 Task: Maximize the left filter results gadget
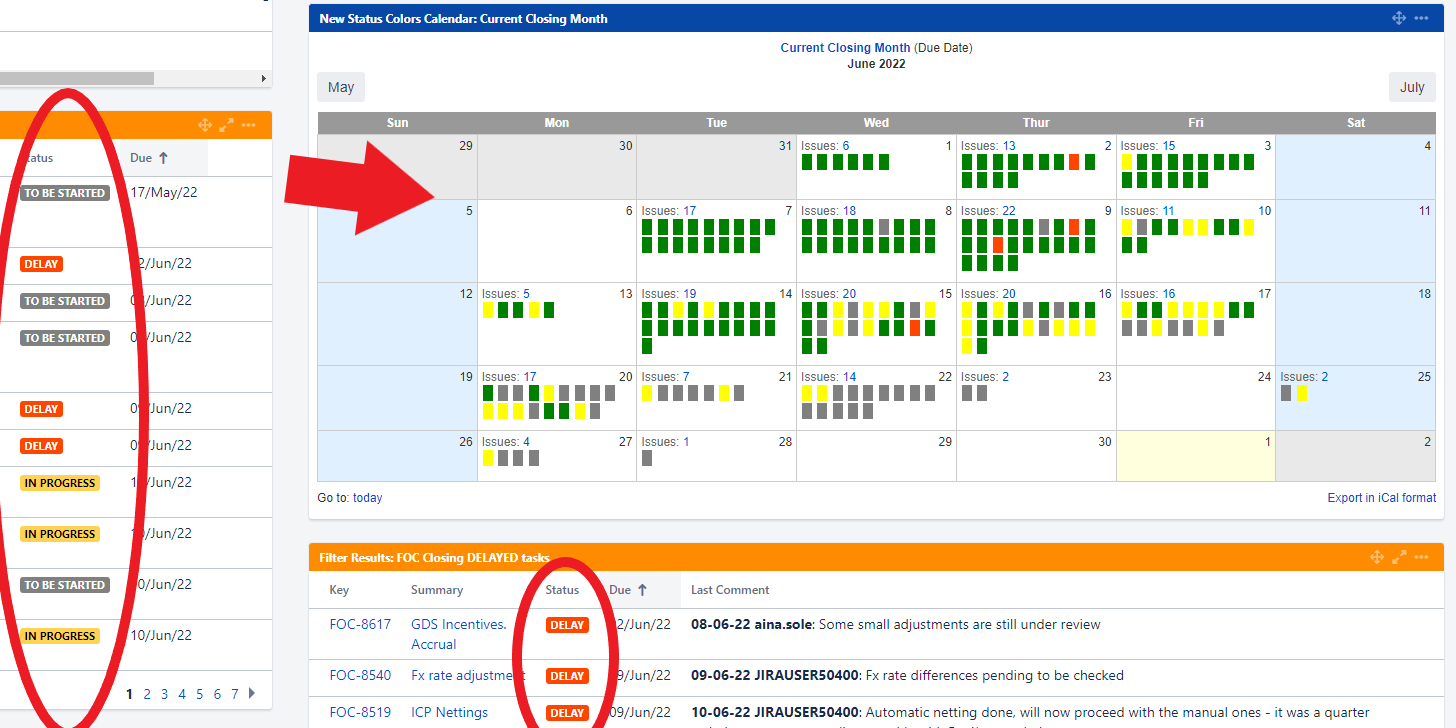click(x=227, y=125)
